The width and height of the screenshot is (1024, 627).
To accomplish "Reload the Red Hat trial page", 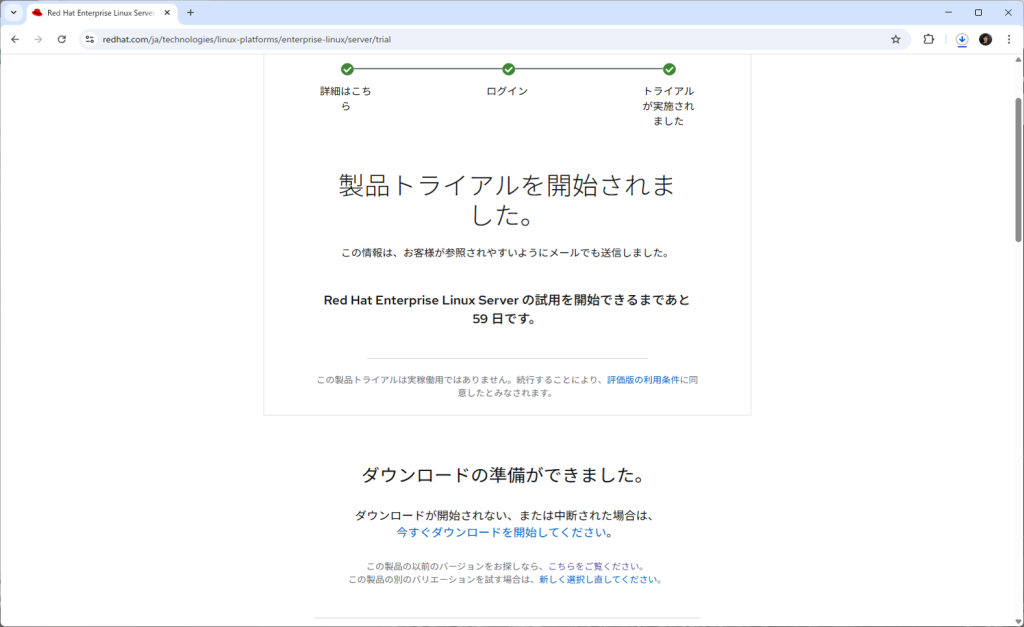I will pos(62,39).
